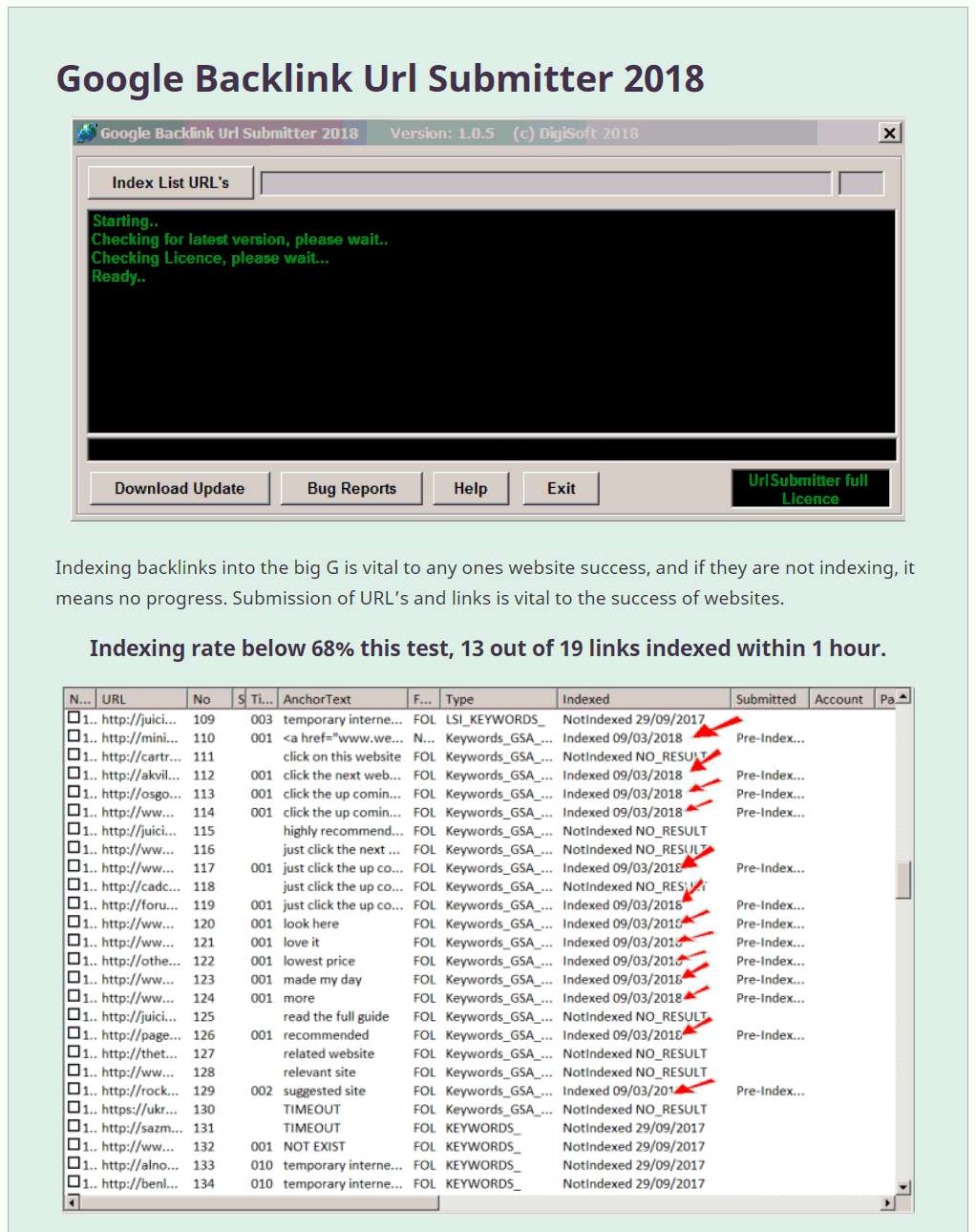Click URL 'http://alno...' in row 133
The image size is (976, 1232).
point(139,1165)
